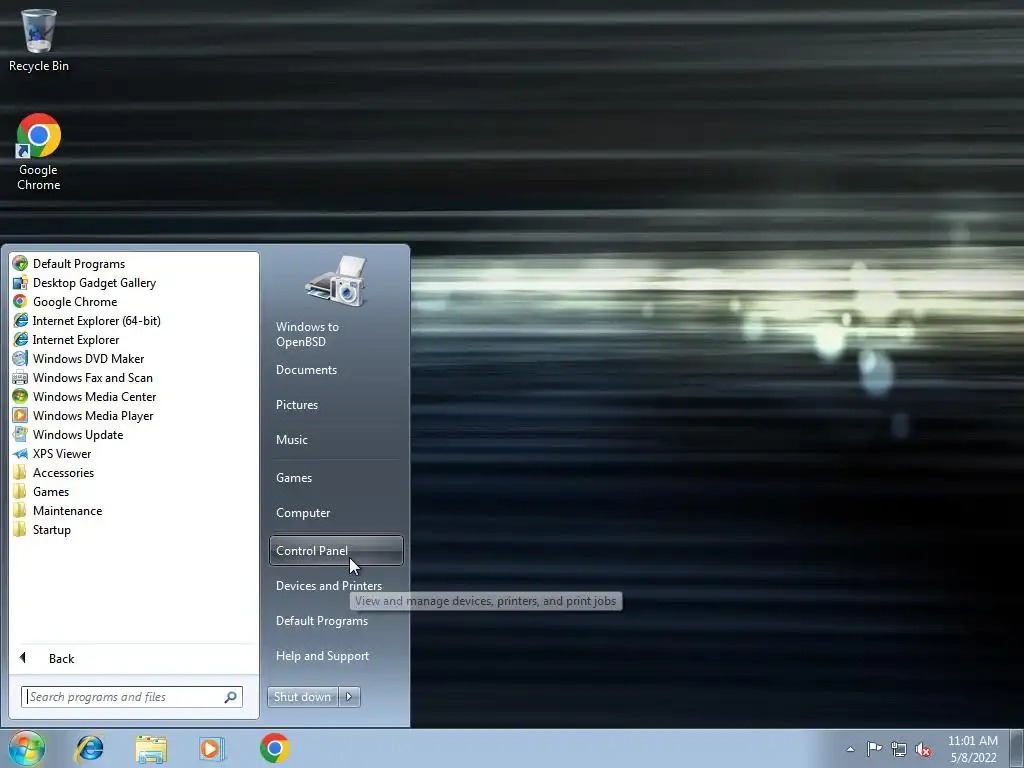Open Internet Explorer from the taskbar
1024x768 pixels.
(89, 748)
